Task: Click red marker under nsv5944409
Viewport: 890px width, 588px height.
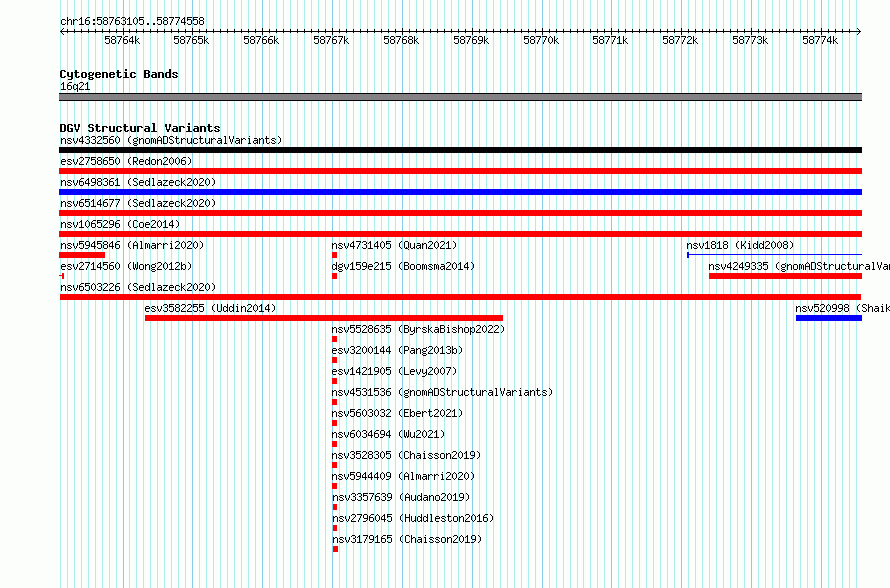Action: point(334,486)
